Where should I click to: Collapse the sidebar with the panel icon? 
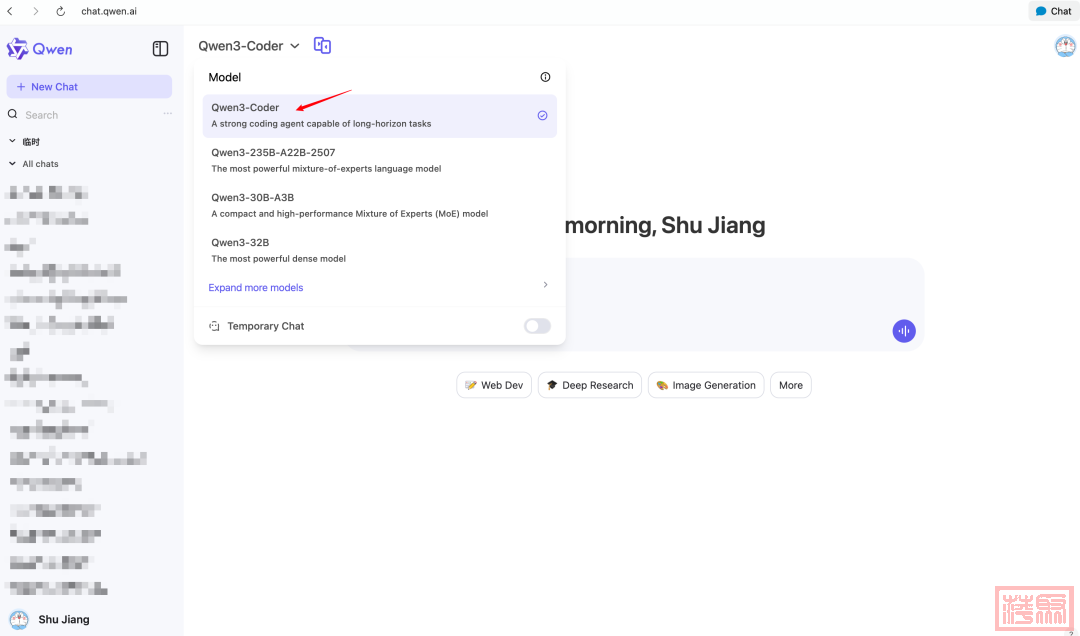pos(160,49)
